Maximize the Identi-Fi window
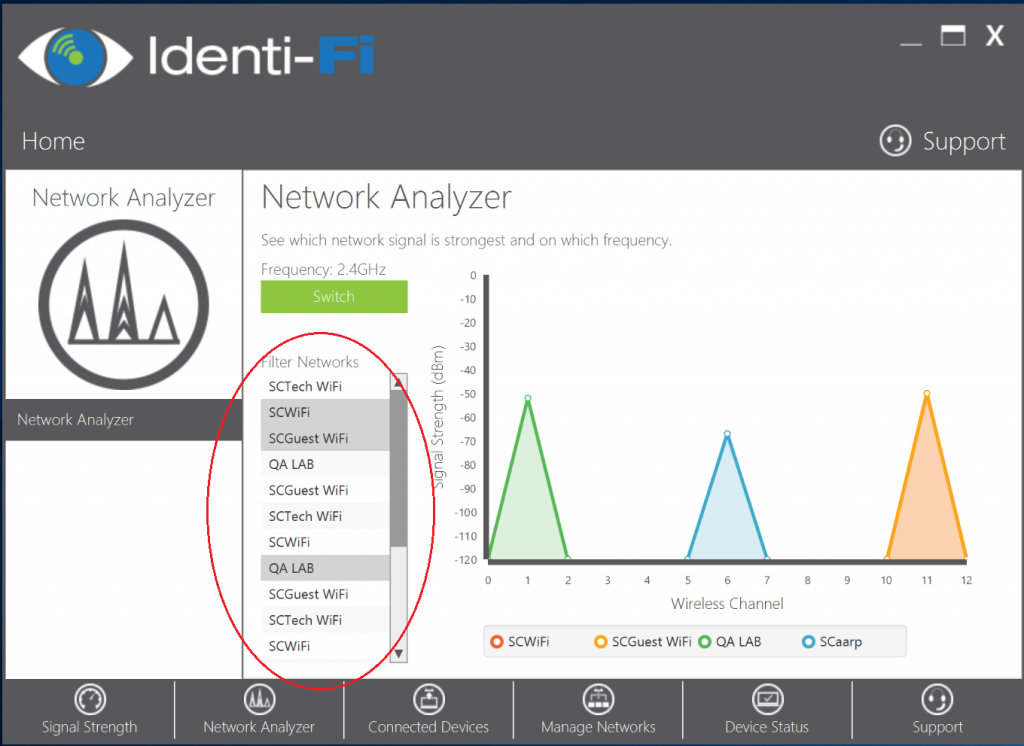This screenshot has width=1024, height=746. [953, 35]
